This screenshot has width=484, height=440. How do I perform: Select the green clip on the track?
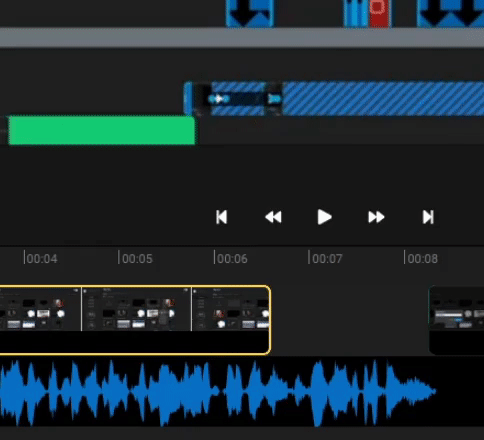(102, 130)
